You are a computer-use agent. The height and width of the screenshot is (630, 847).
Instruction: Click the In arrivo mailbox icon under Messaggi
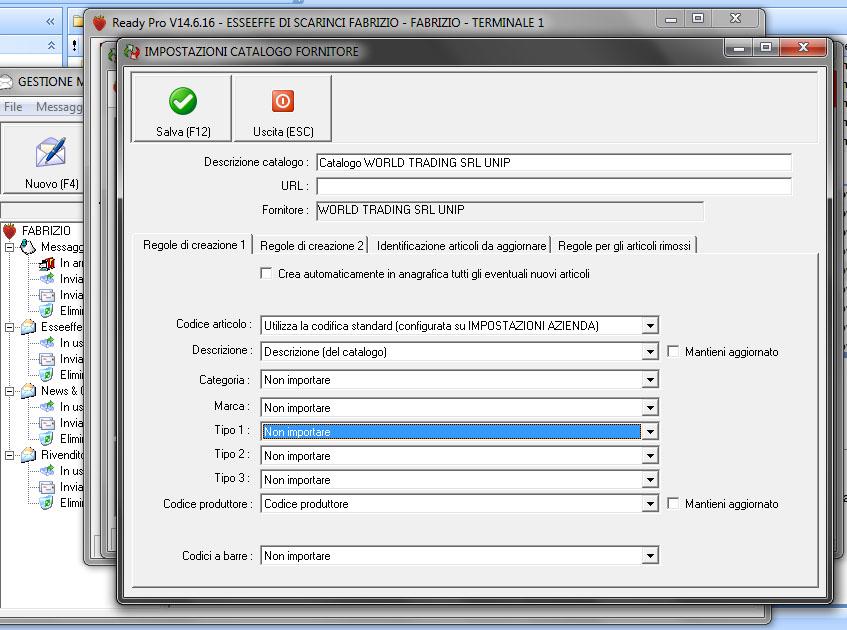[48, 263]
